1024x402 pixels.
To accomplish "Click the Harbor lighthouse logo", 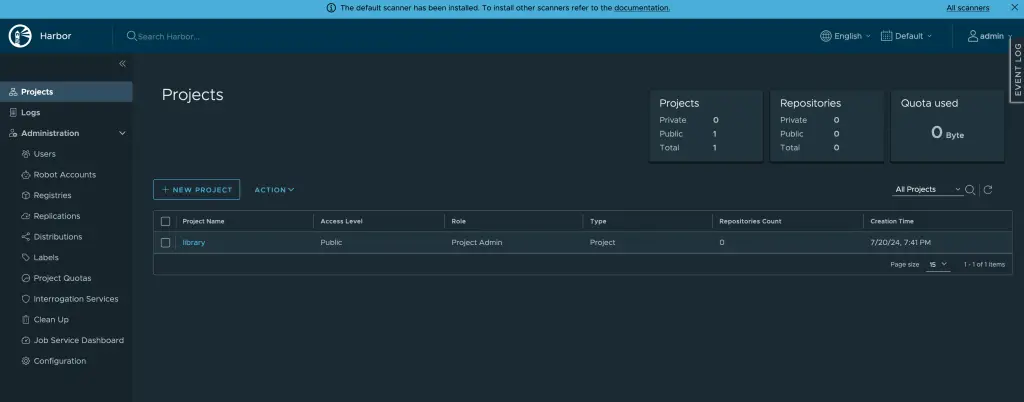I will coord(20,36).
